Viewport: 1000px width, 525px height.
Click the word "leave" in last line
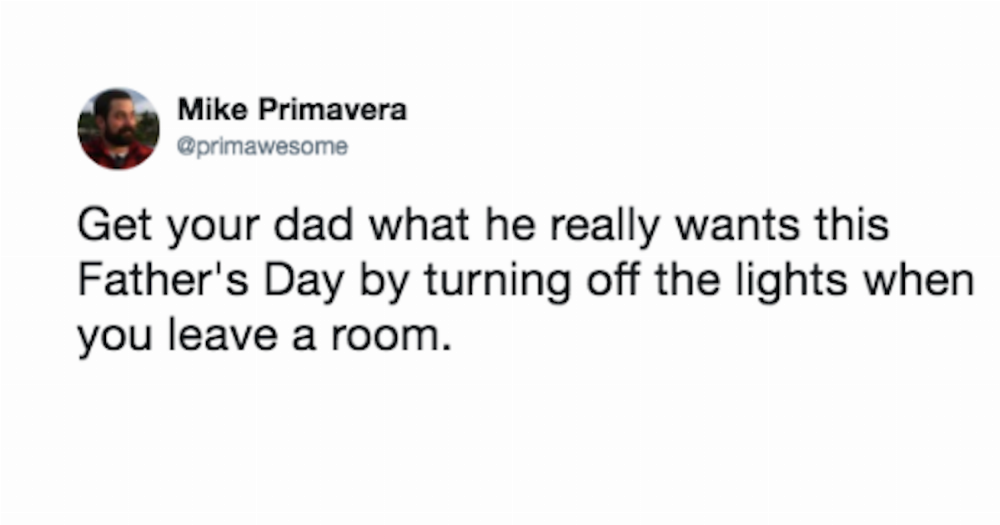[223, 335]
